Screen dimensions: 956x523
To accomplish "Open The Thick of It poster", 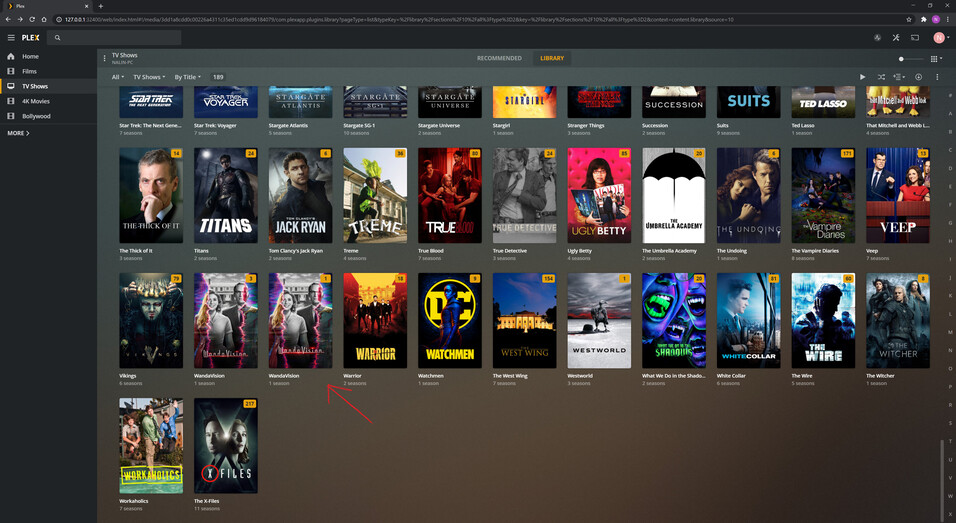I will (151, 195).
